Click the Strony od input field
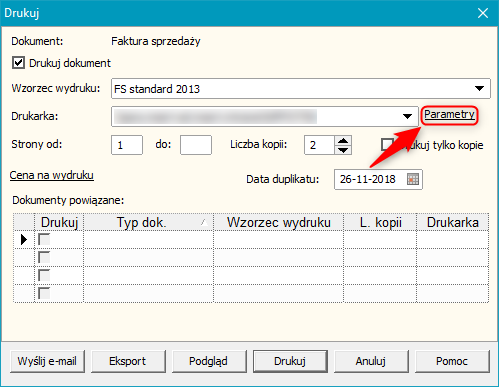 pyautogui.click(x=127, y=145)
